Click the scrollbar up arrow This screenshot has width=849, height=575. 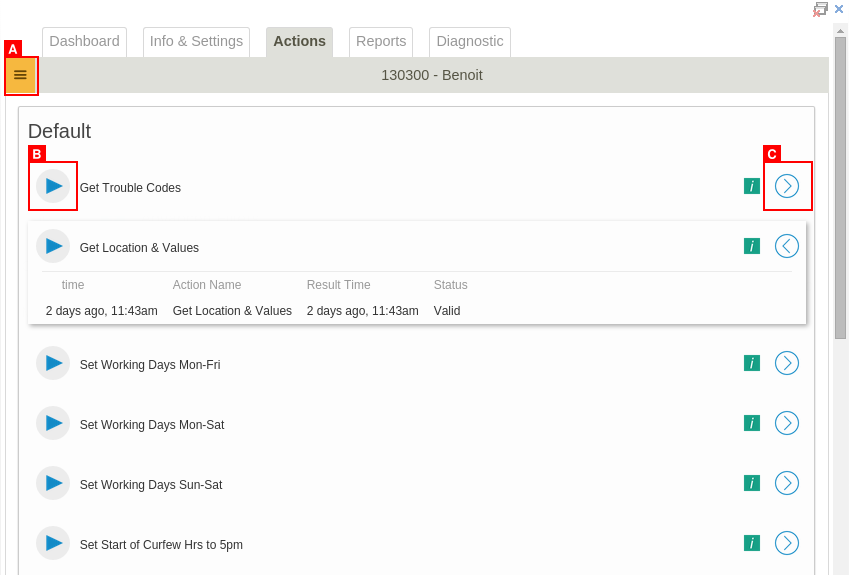tap(840, 31)
